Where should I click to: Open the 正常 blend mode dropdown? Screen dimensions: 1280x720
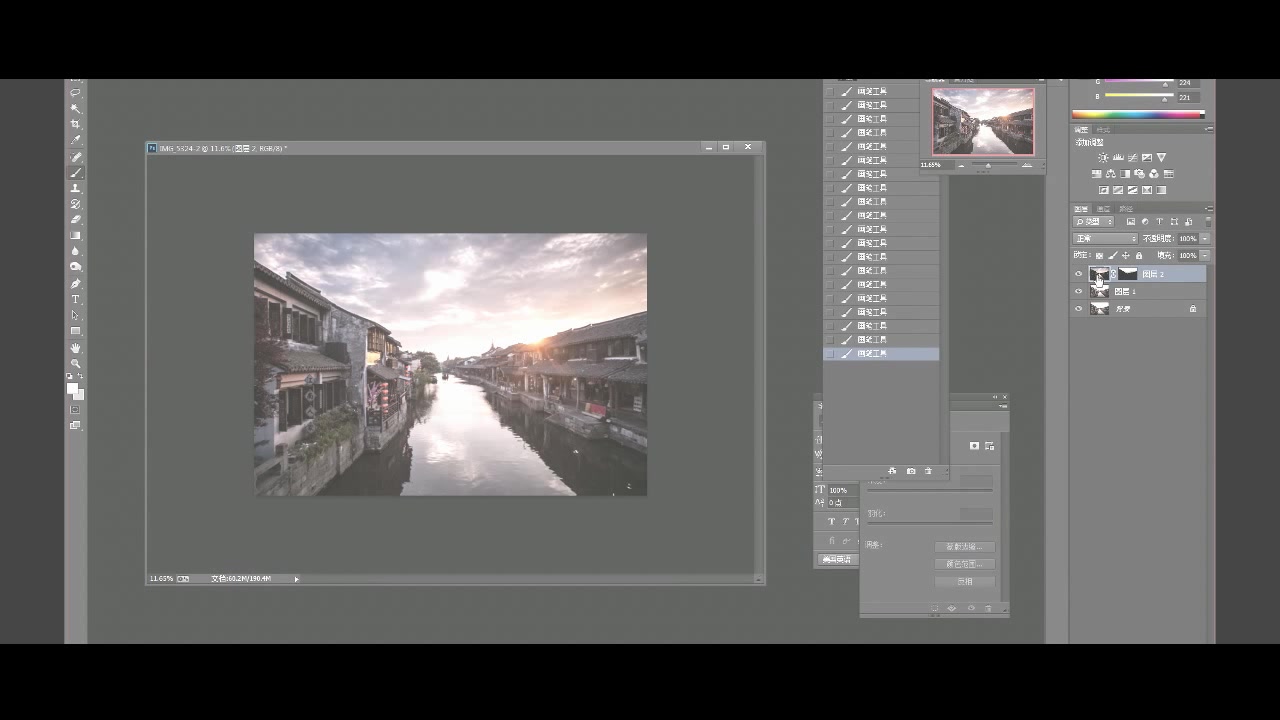click(x=1105, y=239)
